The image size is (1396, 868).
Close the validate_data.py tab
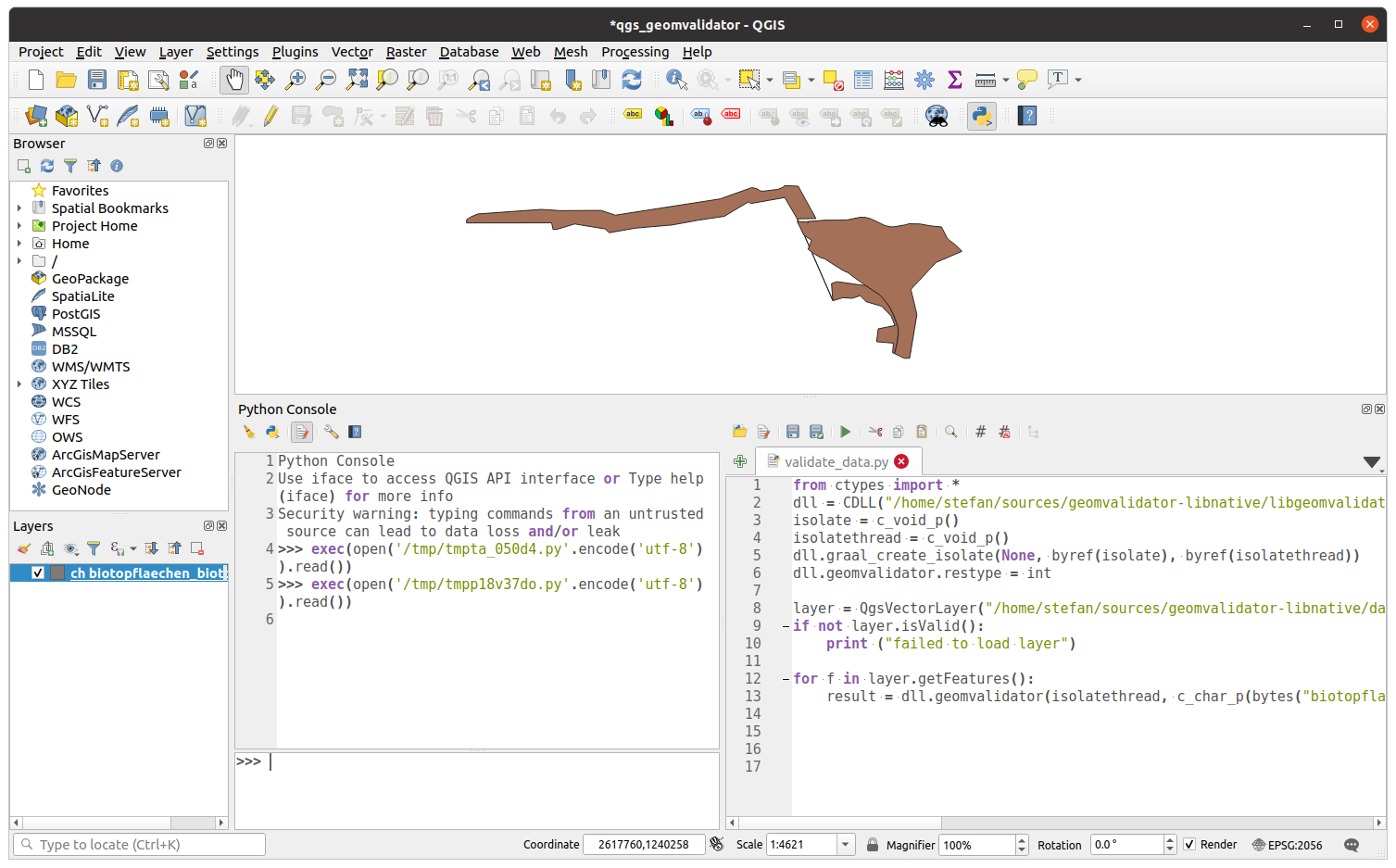coord(901,461)
